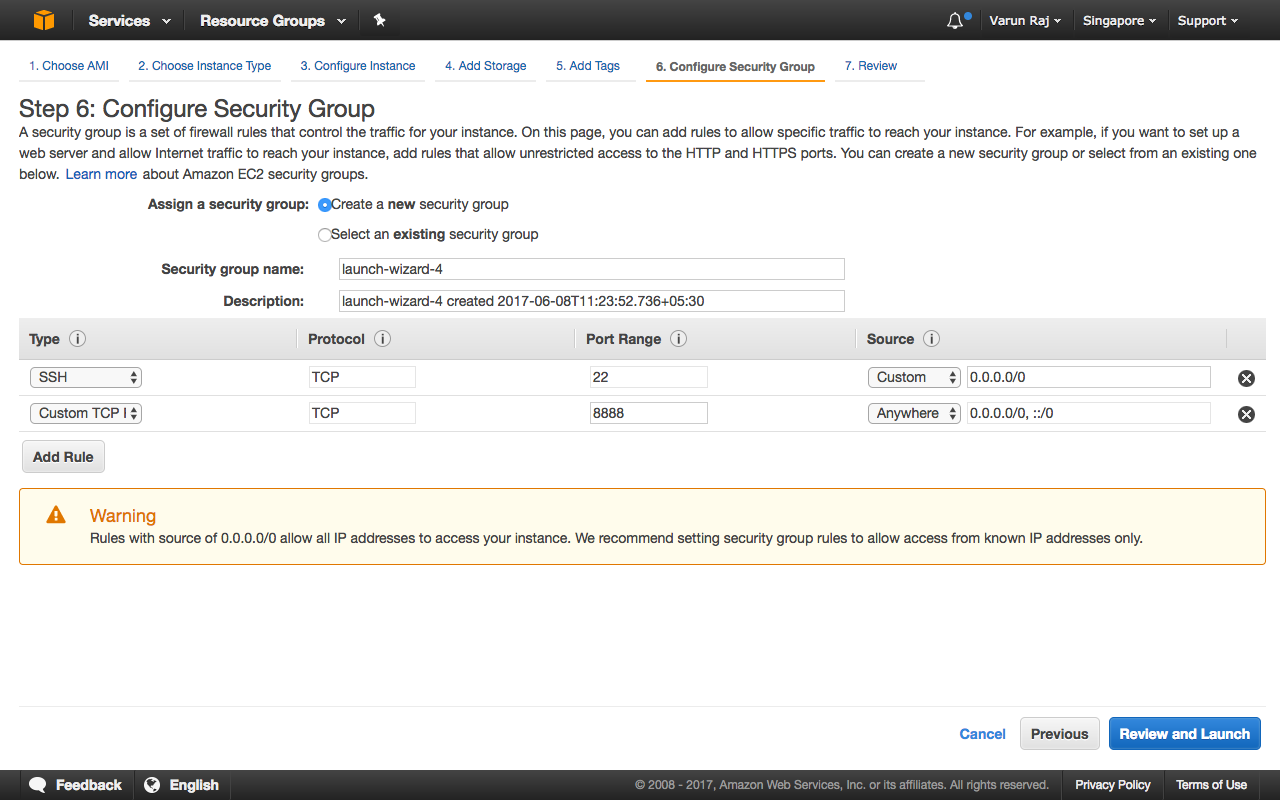This screenshot has height=800, width=1280.
Task: Click the info icon next to Type
Action: pos(78,339)
